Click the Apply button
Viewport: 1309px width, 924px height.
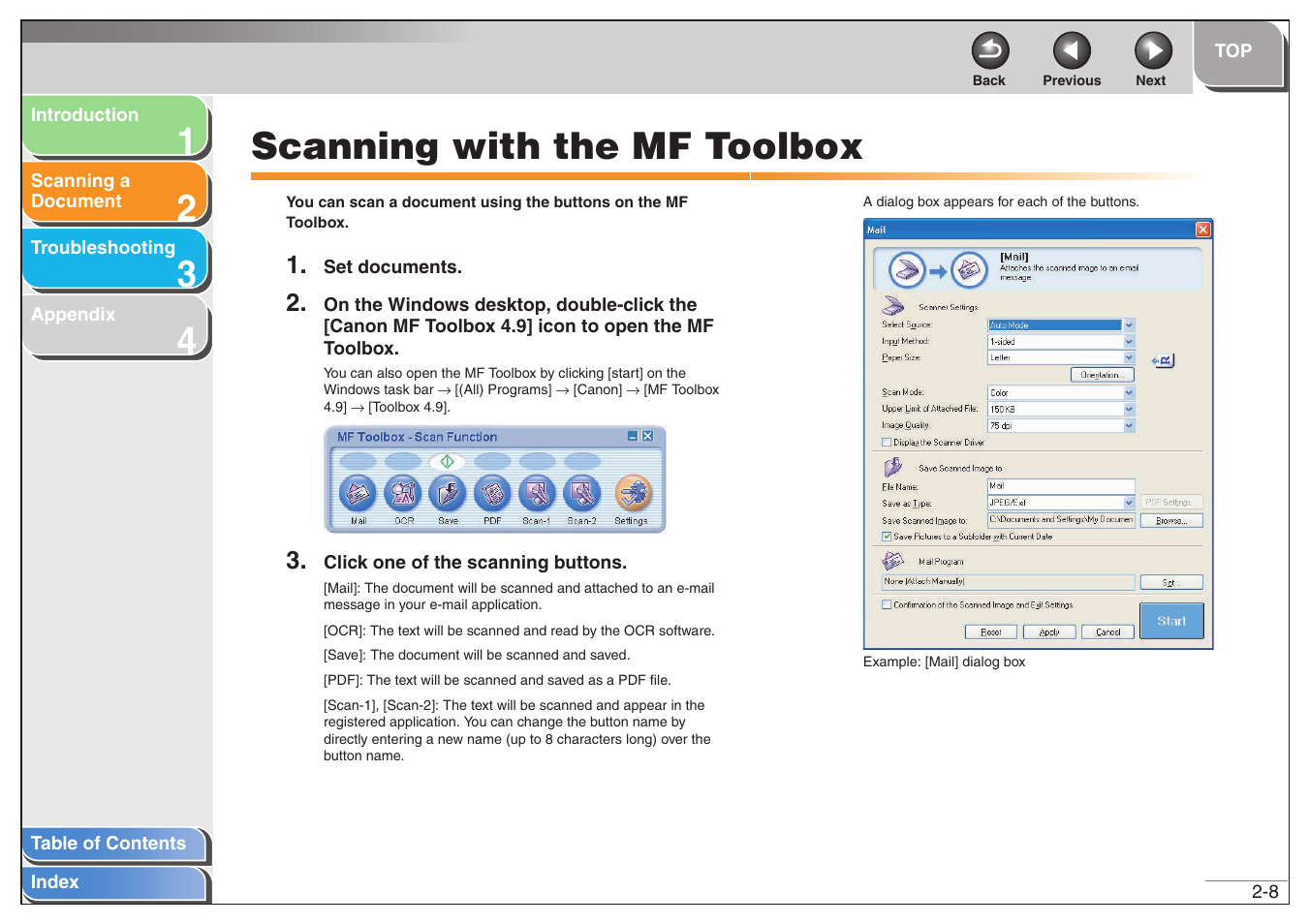[x=1049, y=632]
